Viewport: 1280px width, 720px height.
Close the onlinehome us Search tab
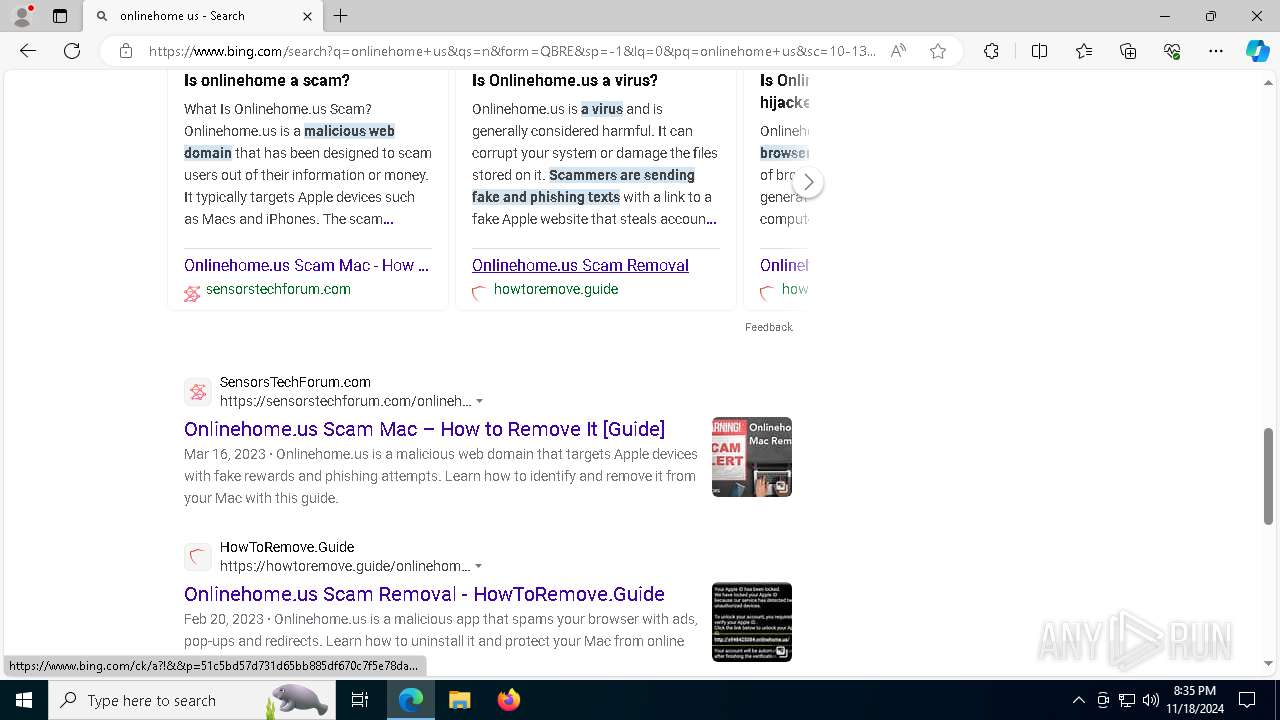tap(307, 16)
